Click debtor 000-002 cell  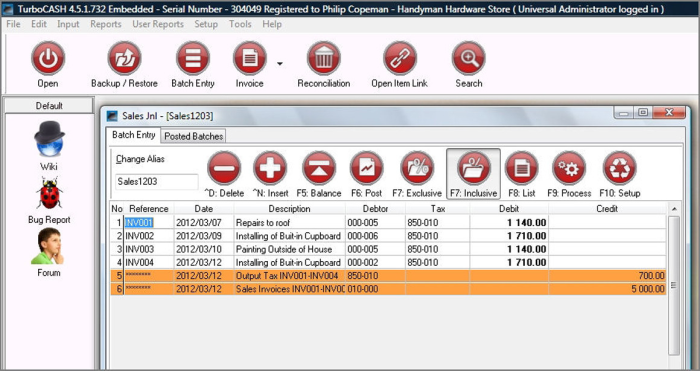[375, 263]
